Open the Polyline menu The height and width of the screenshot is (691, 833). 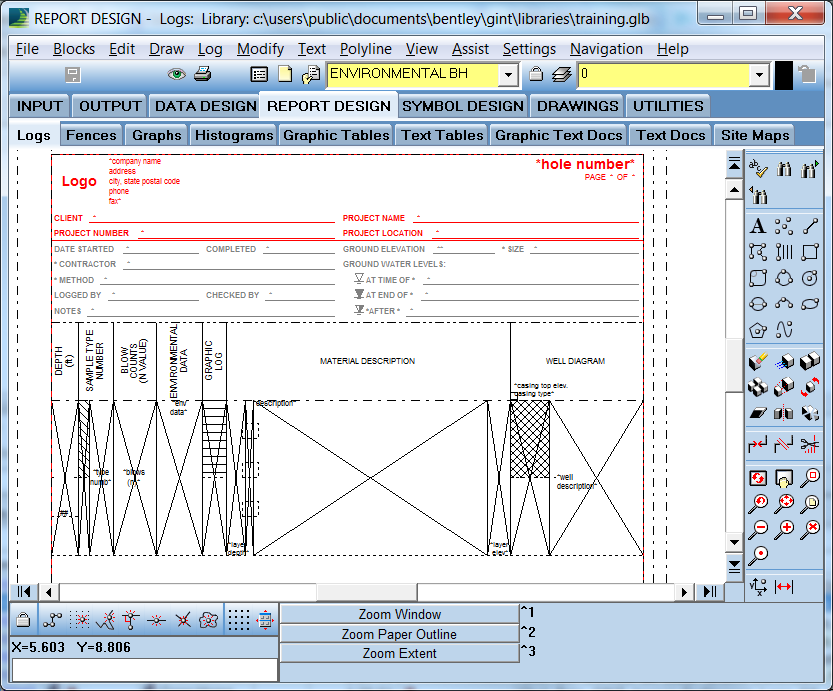[x=366, y=49]
